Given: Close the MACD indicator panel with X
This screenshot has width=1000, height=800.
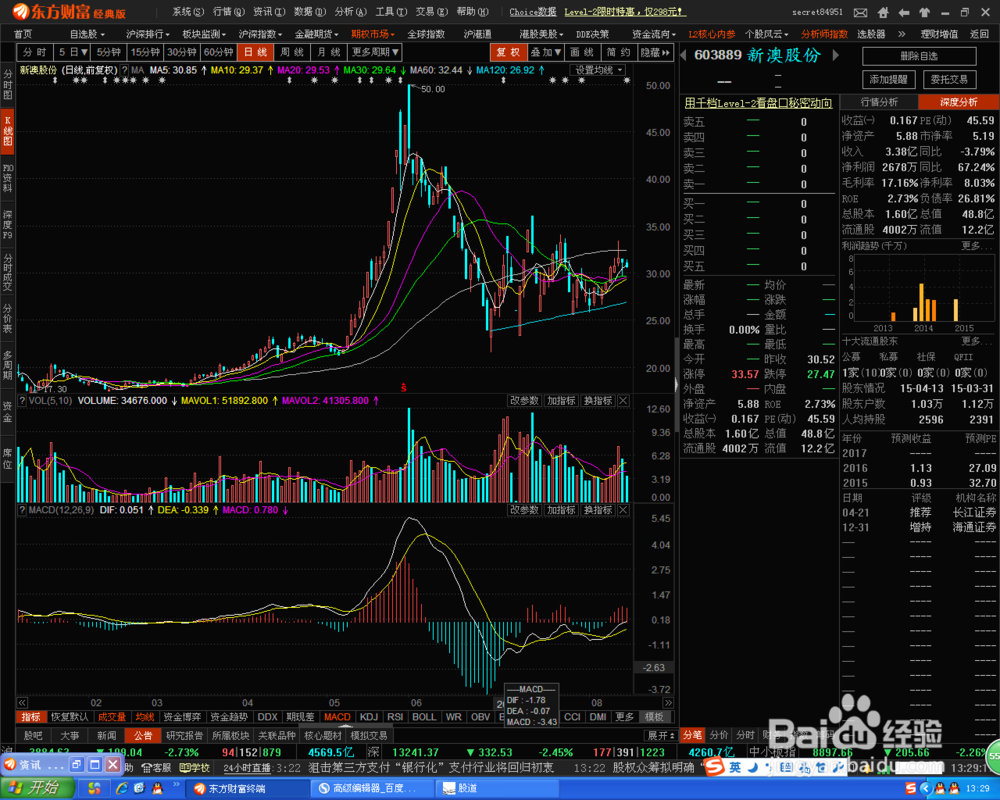Looking at the screenshot, I should click(623, 510).
